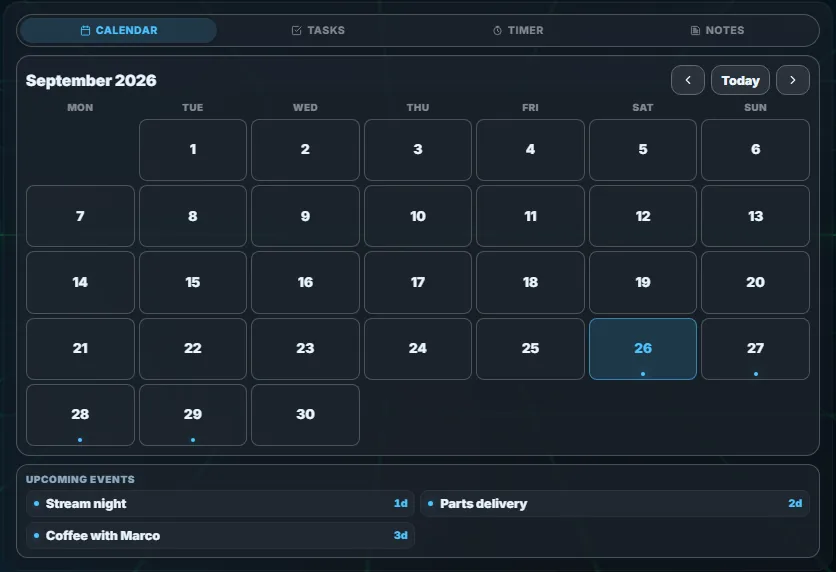Click the September 2026 heading
This screenshot has width=836, height=572.
pos(91,80)
